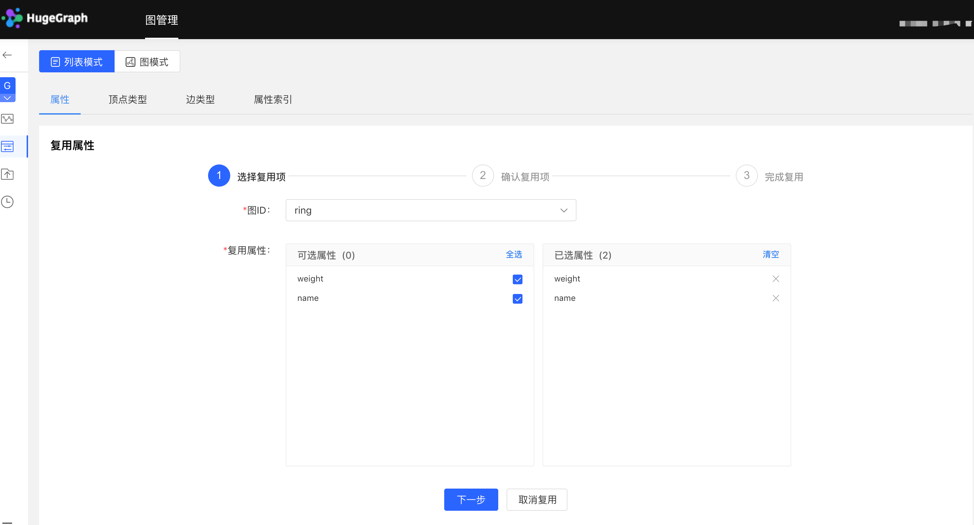Open the 边类型 tab
Viewport: 974px width, 525px height.
pyautogui.click(x=200, y=100)
